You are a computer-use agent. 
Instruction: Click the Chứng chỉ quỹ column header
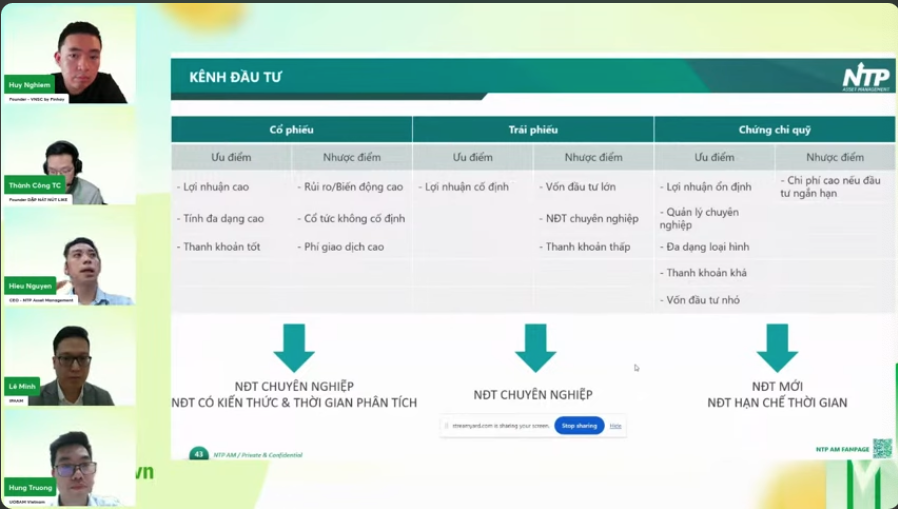(x=775, y=130)
